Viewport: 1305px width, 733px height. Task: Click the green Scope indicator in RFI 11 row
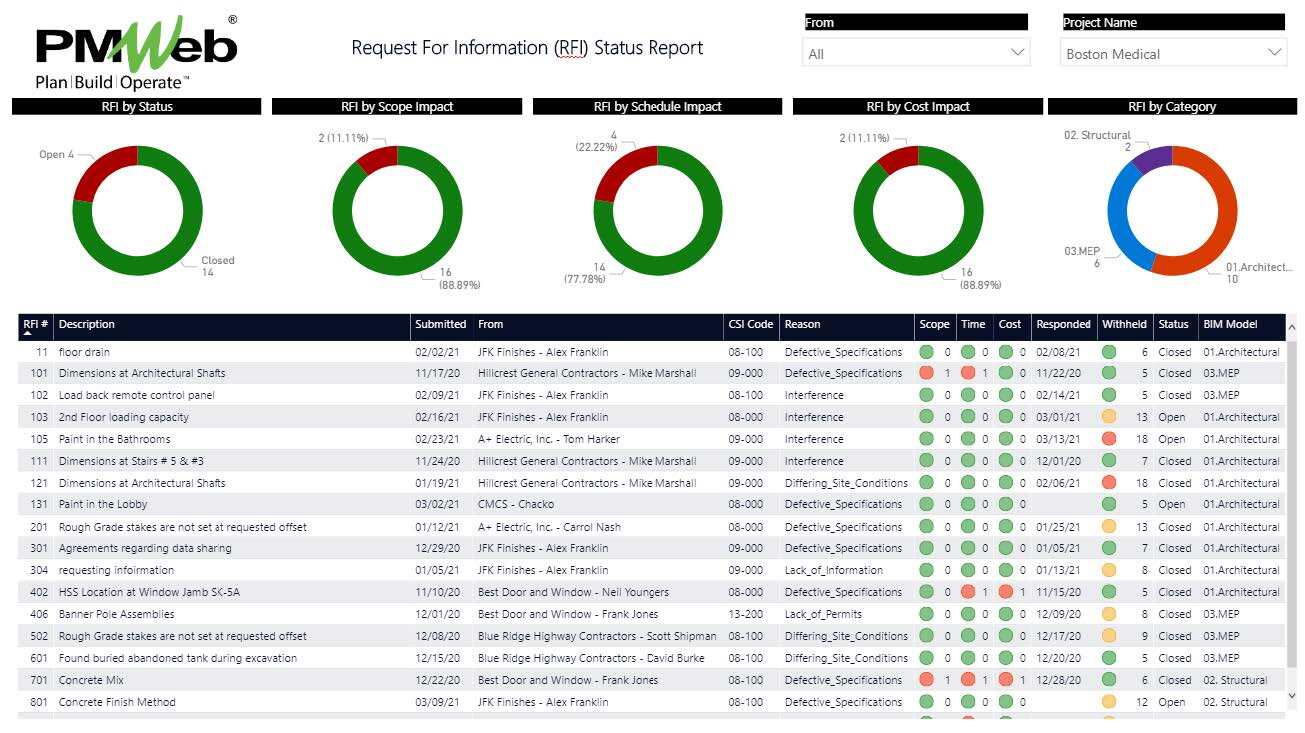[926, 352]
